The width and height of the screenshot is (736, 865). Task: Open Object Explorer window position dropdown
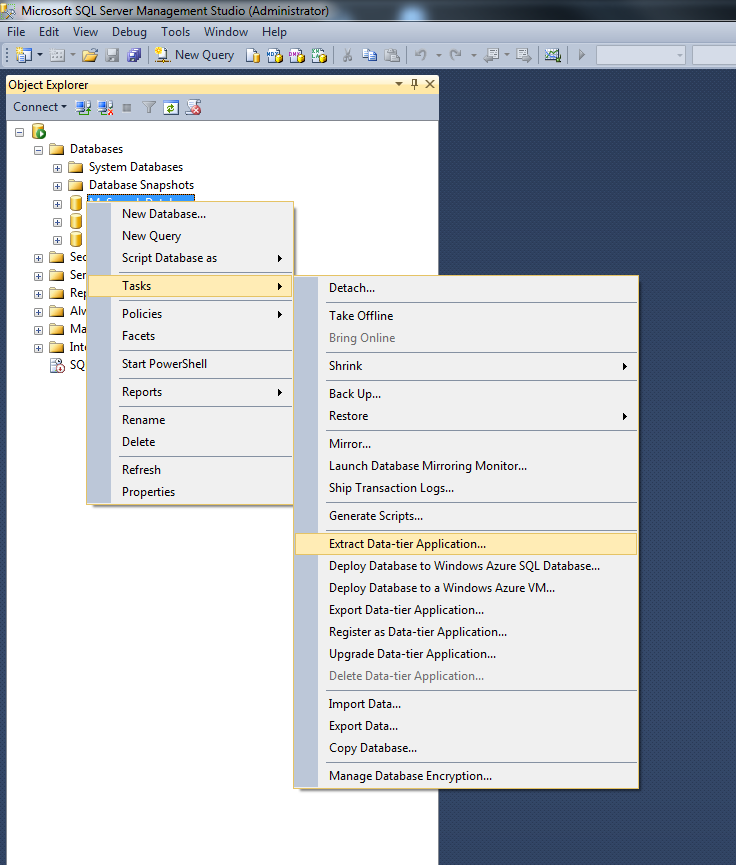tap(399, 84)
